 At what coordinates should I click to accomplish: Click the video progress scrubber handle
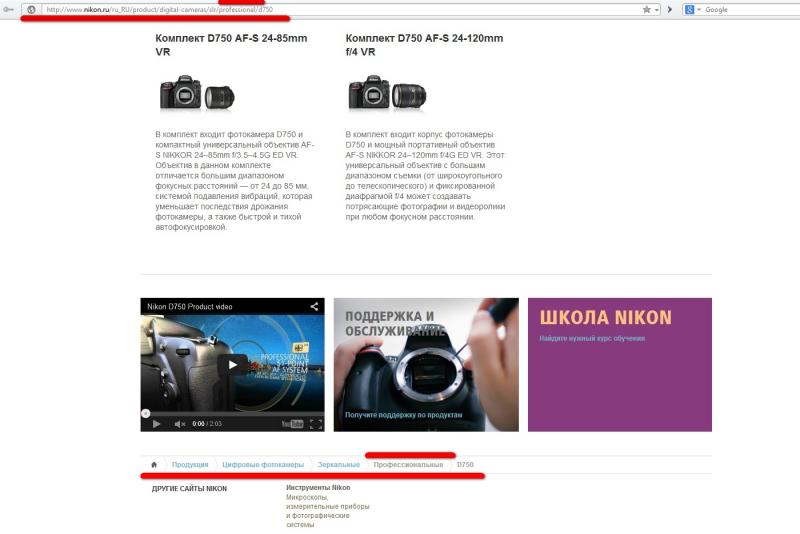pos(145,413)
